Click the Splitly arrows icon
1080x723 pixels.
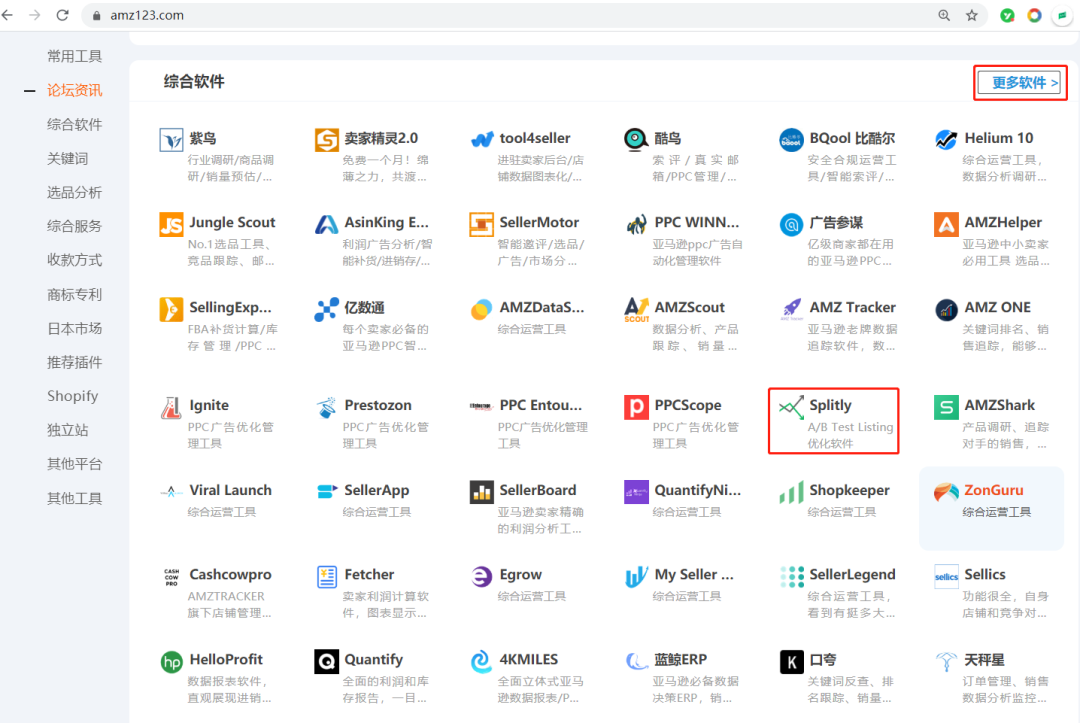point(791,408)
